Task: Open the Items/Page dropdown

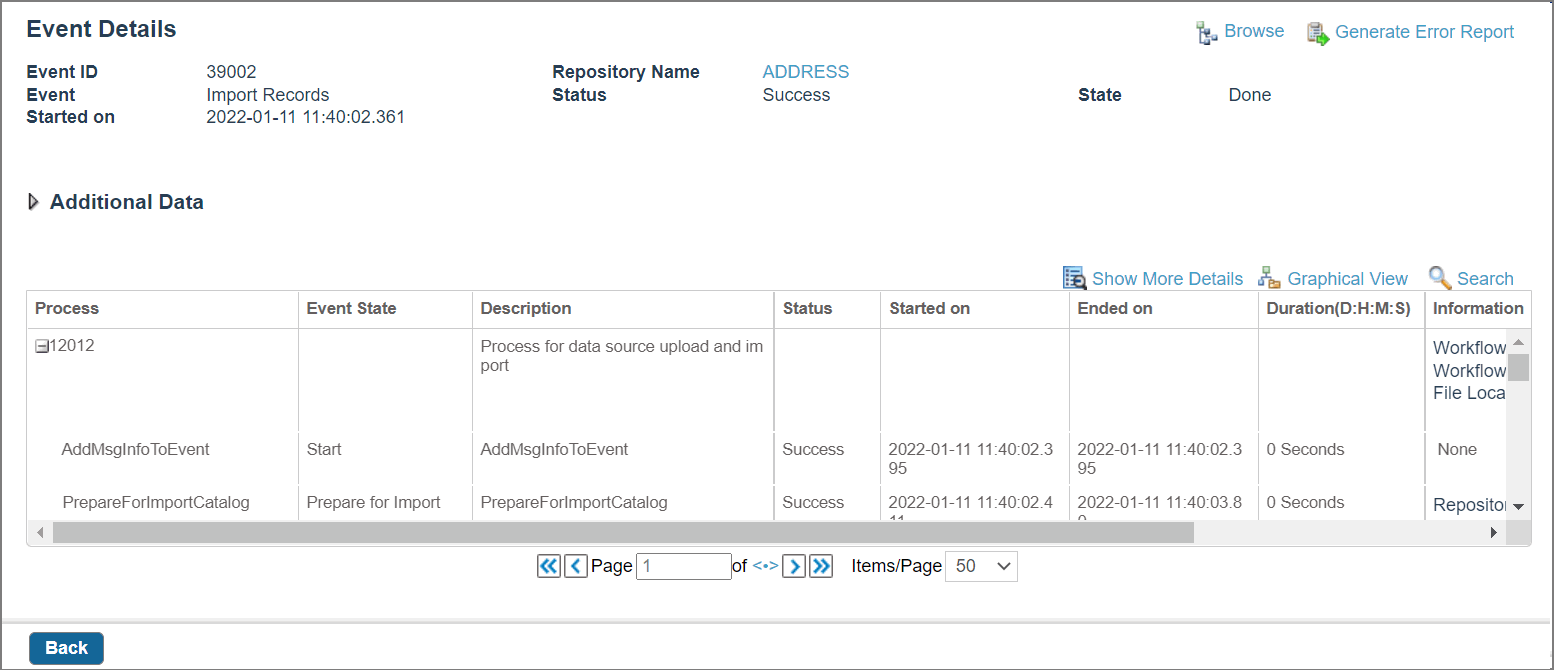Action: coord(980,566)
